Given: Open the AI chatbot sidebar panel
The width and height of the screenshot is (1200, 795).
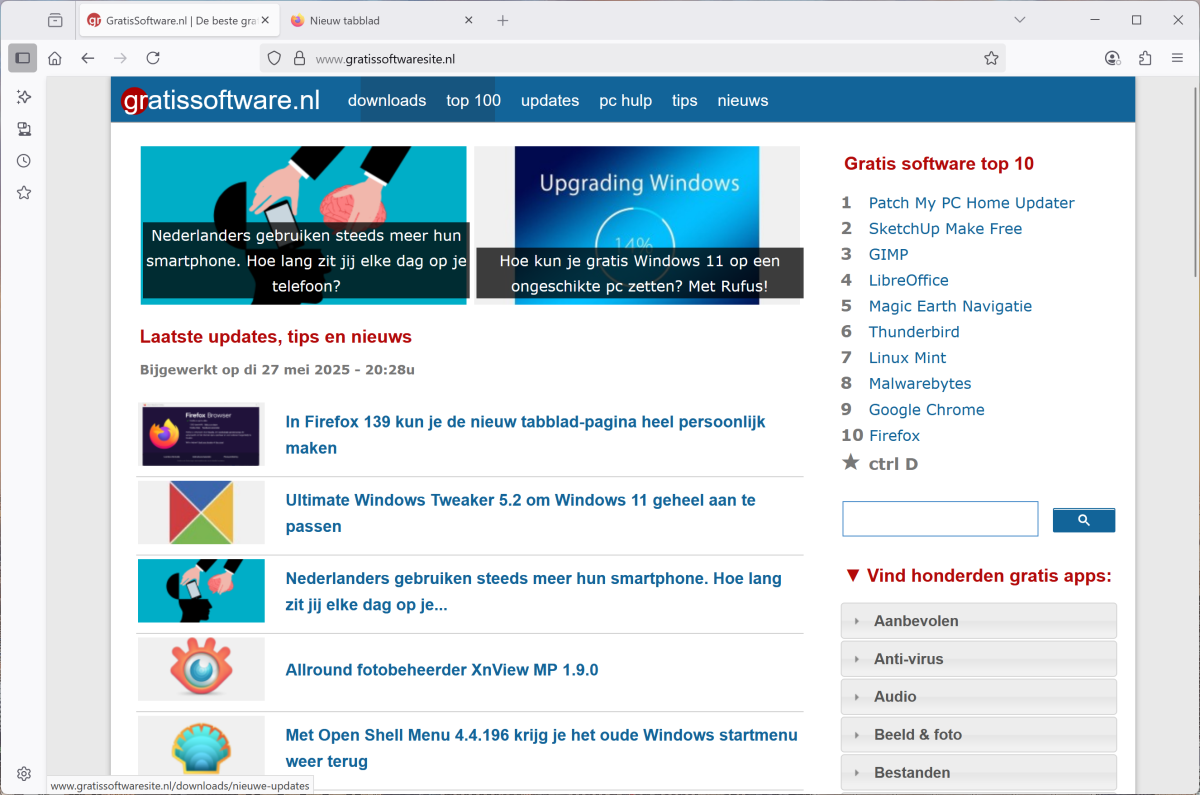Looking at the screenshot, I should (24, 97).
